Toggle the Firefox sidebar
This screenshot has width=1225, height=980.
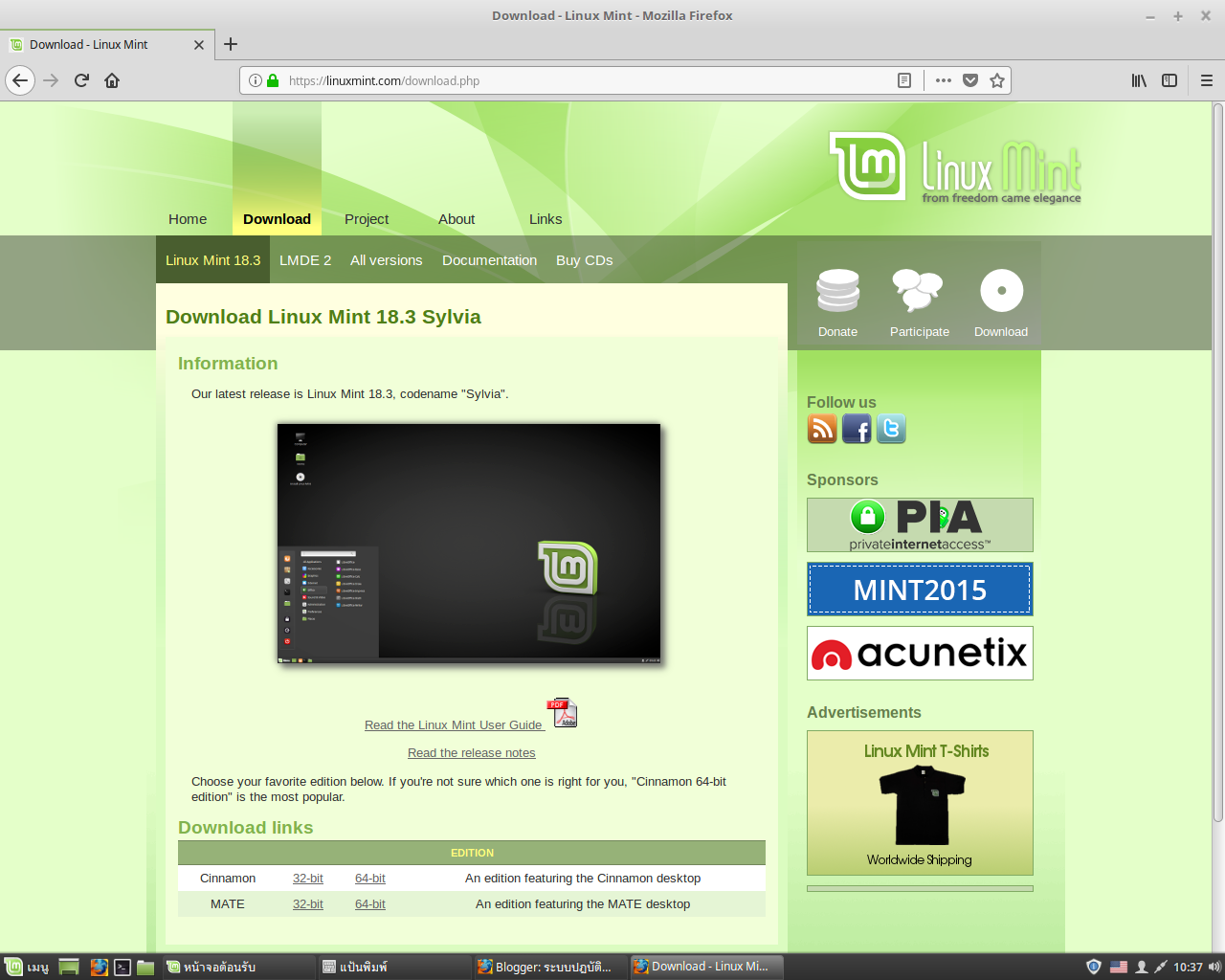pos(1169,80)
